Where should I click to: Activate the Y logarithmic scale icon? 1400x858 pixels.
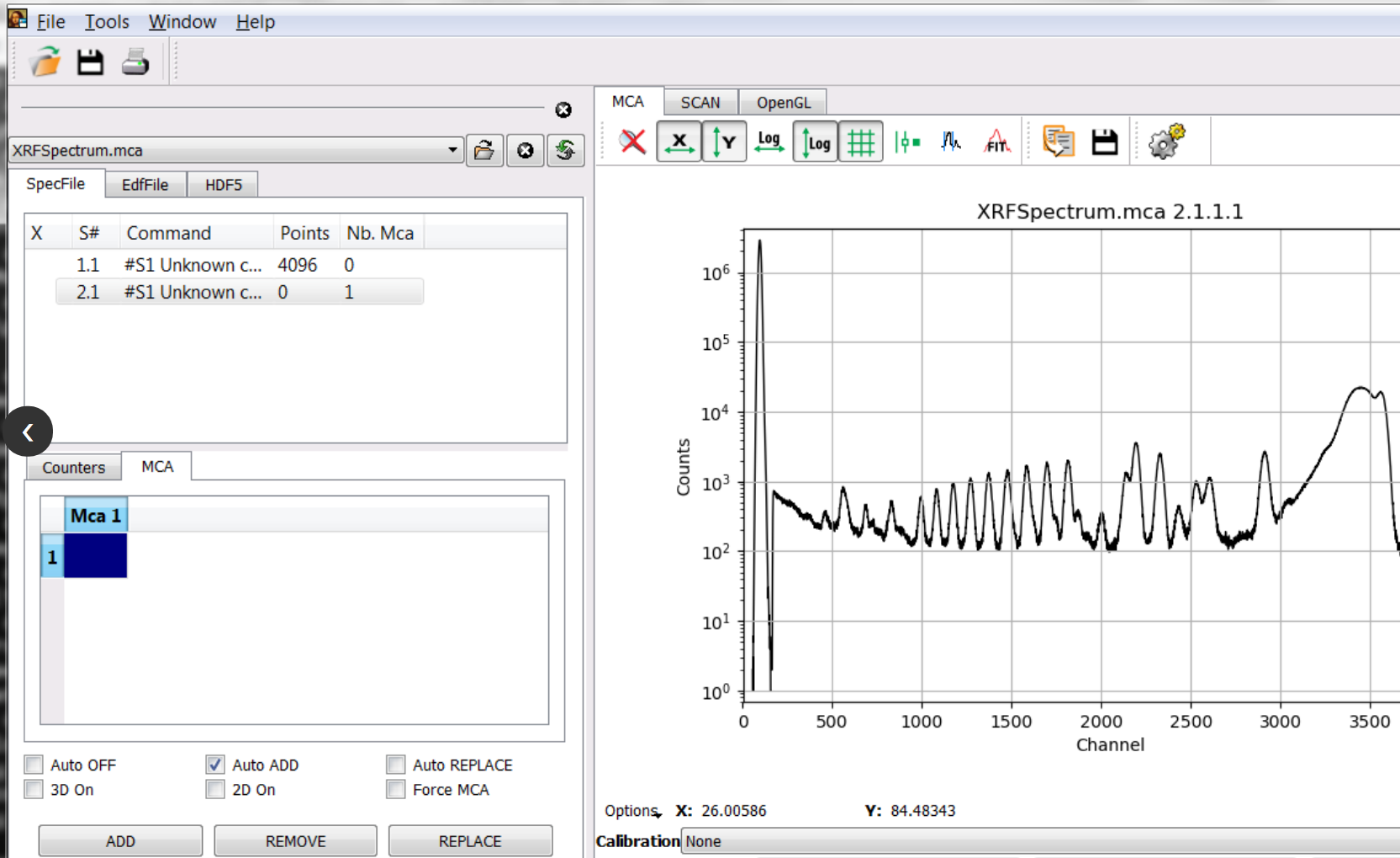815,141
